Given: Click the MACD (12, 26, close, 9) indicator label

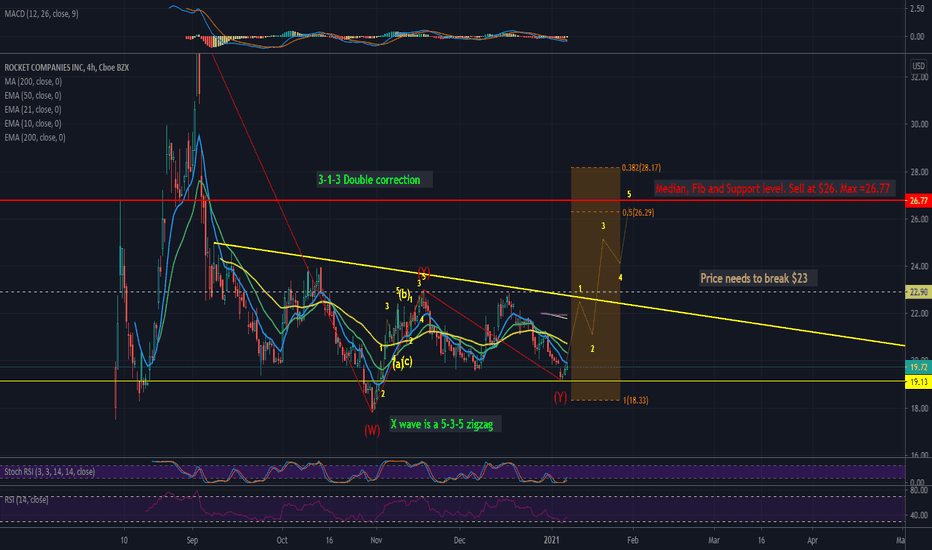Looking at the screenshot, I should [41, 14].
